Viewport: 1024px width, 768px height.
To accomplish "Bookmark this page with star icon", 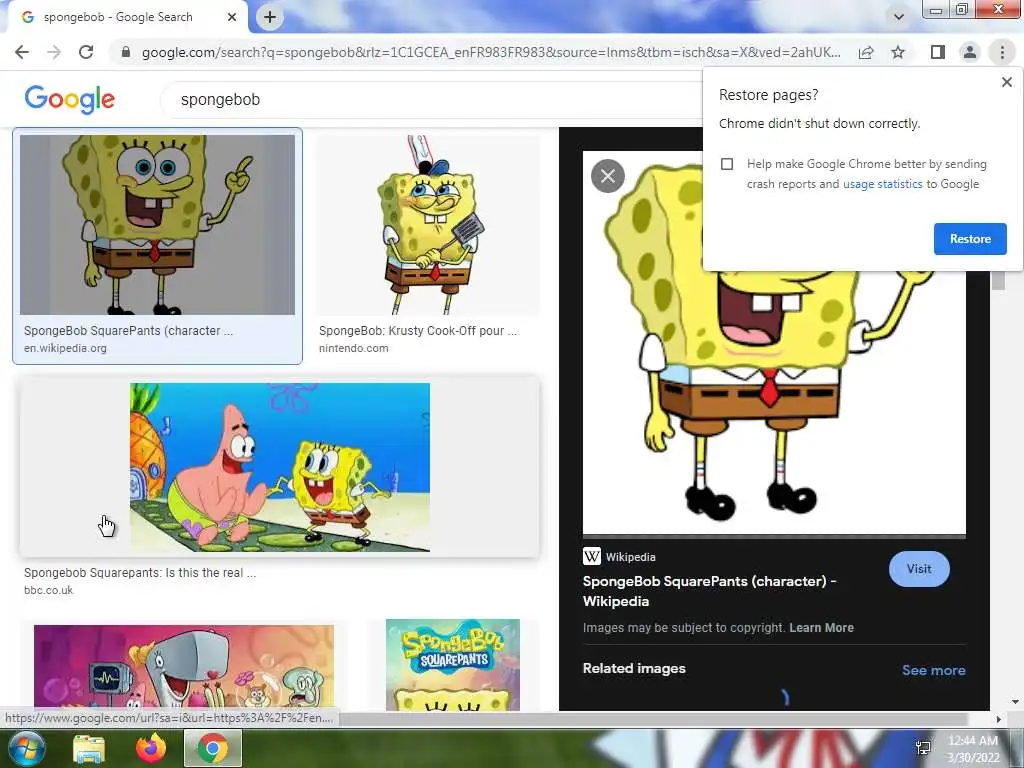I will pos(898,52).
